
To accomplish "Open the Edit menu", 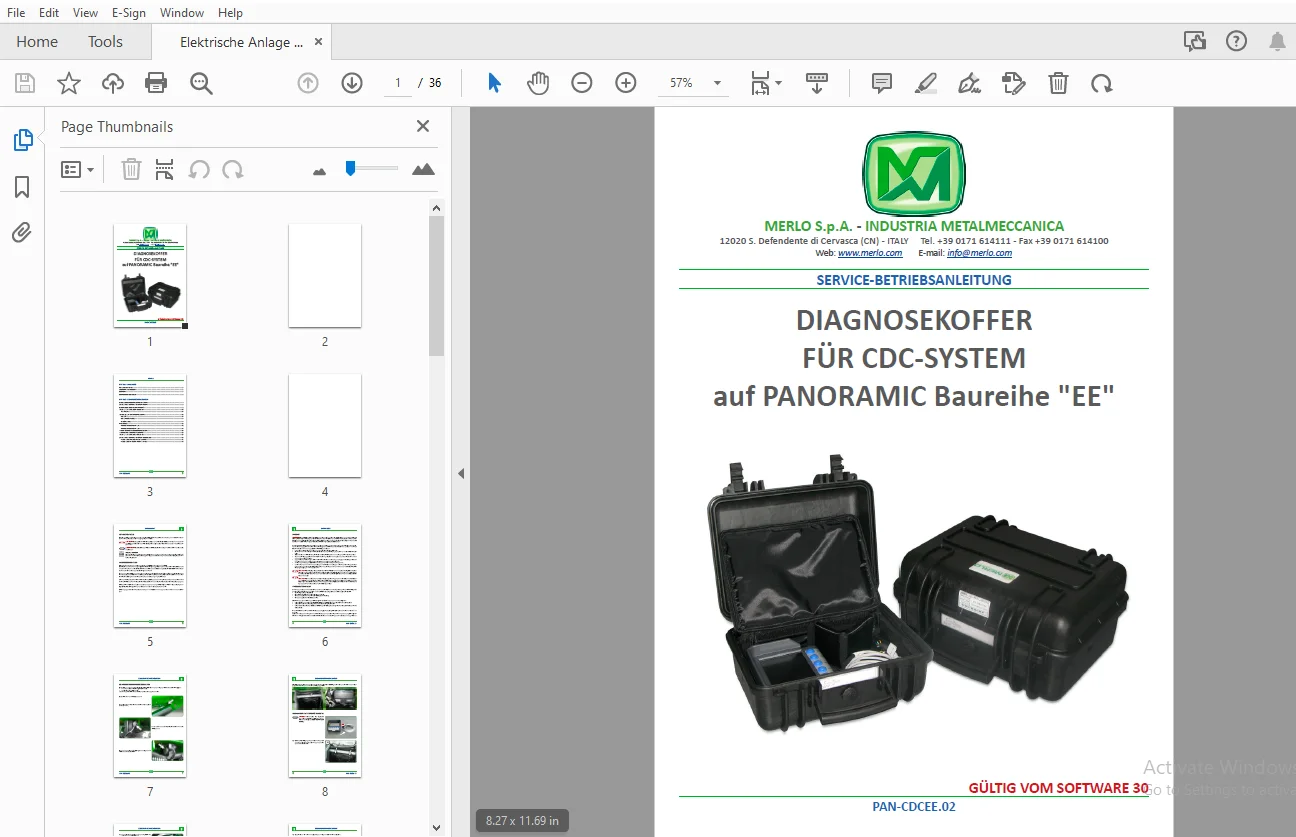I will (49, 13).
